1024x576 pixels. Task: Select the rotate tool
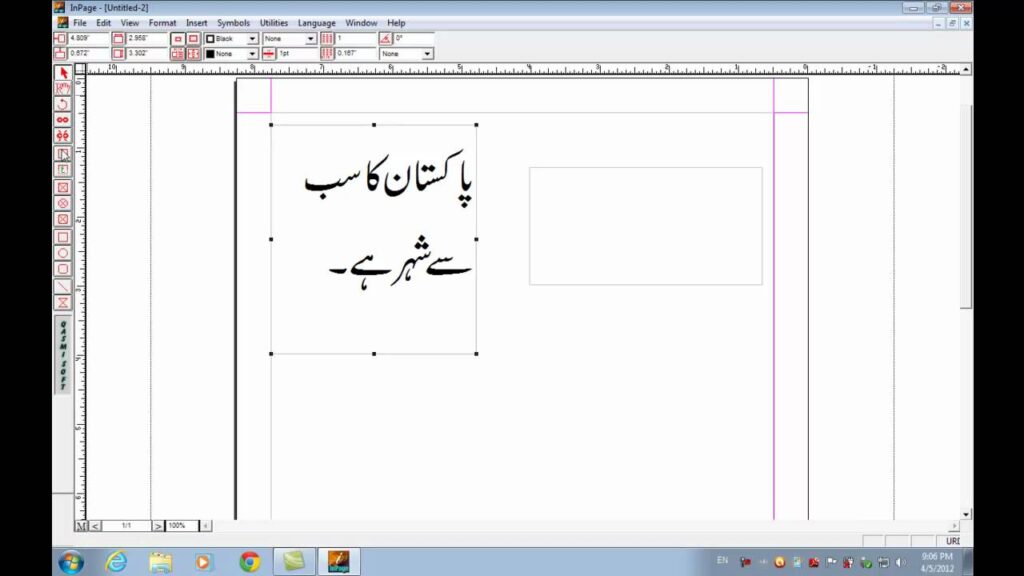pyautogui.click(x=62, y=104)
